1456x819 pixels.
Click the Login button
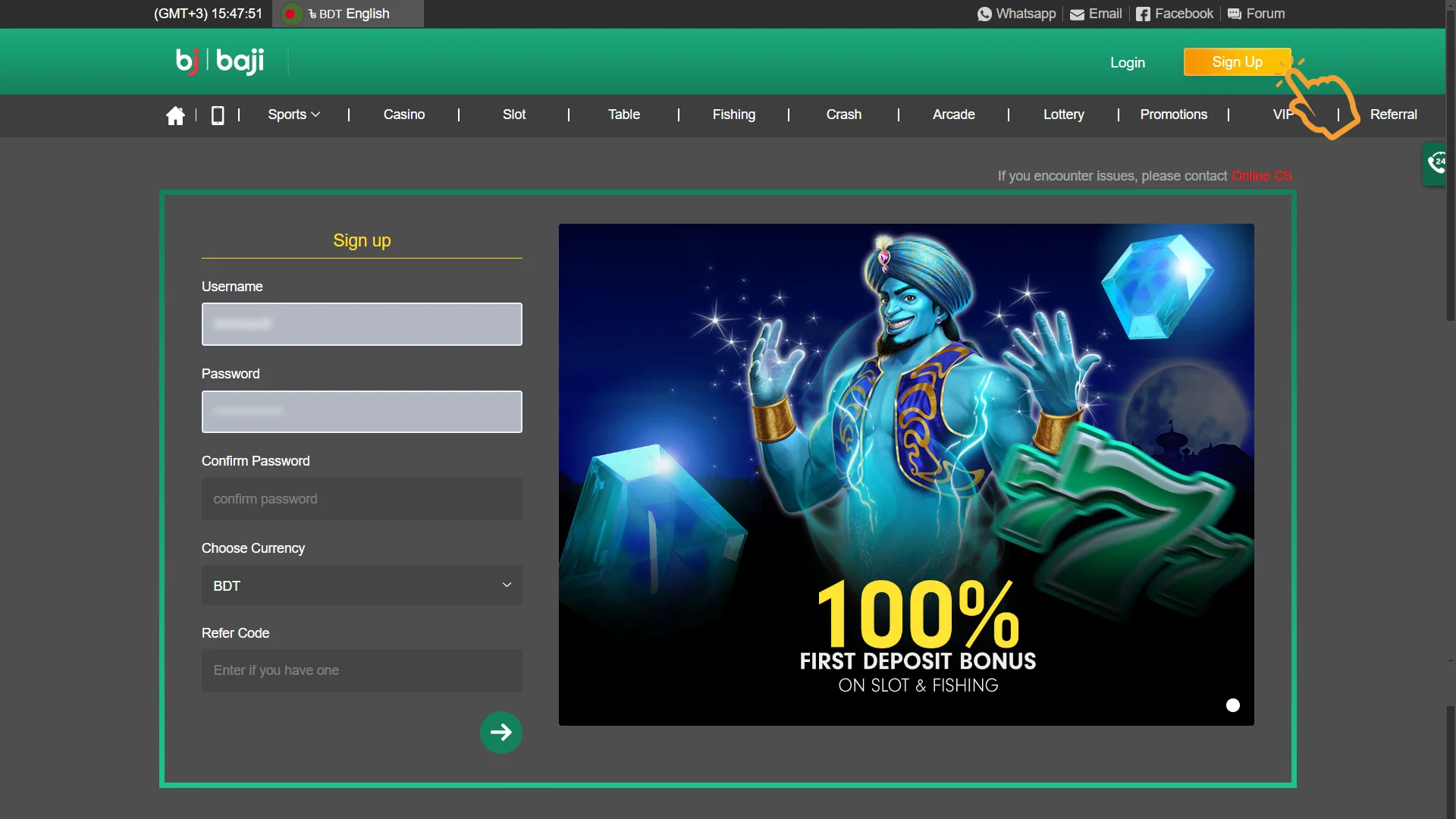pyautogui.click(x=1128, y=63)
